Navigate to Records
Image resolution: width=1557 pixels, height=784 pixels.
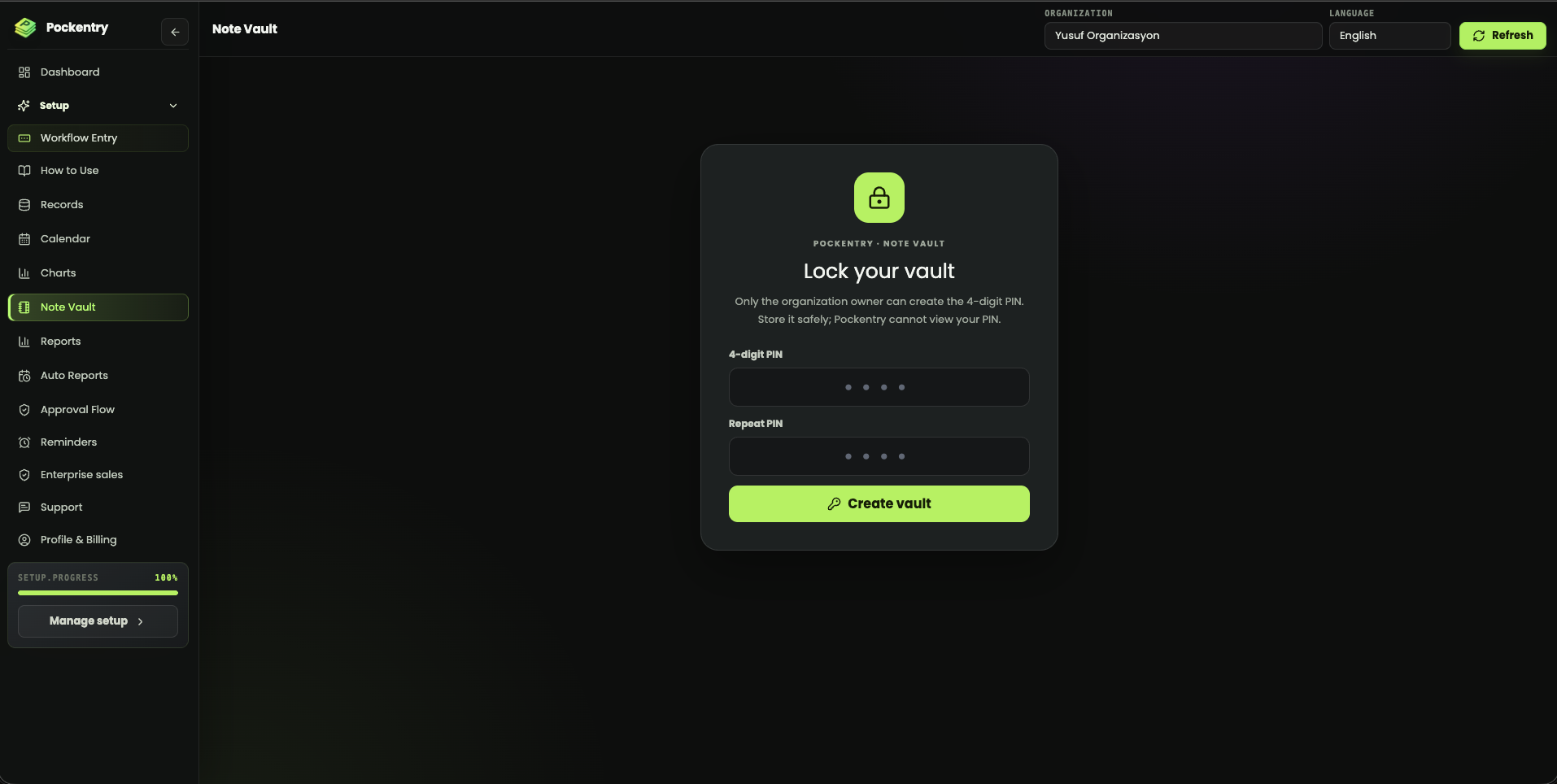(98, 205)
